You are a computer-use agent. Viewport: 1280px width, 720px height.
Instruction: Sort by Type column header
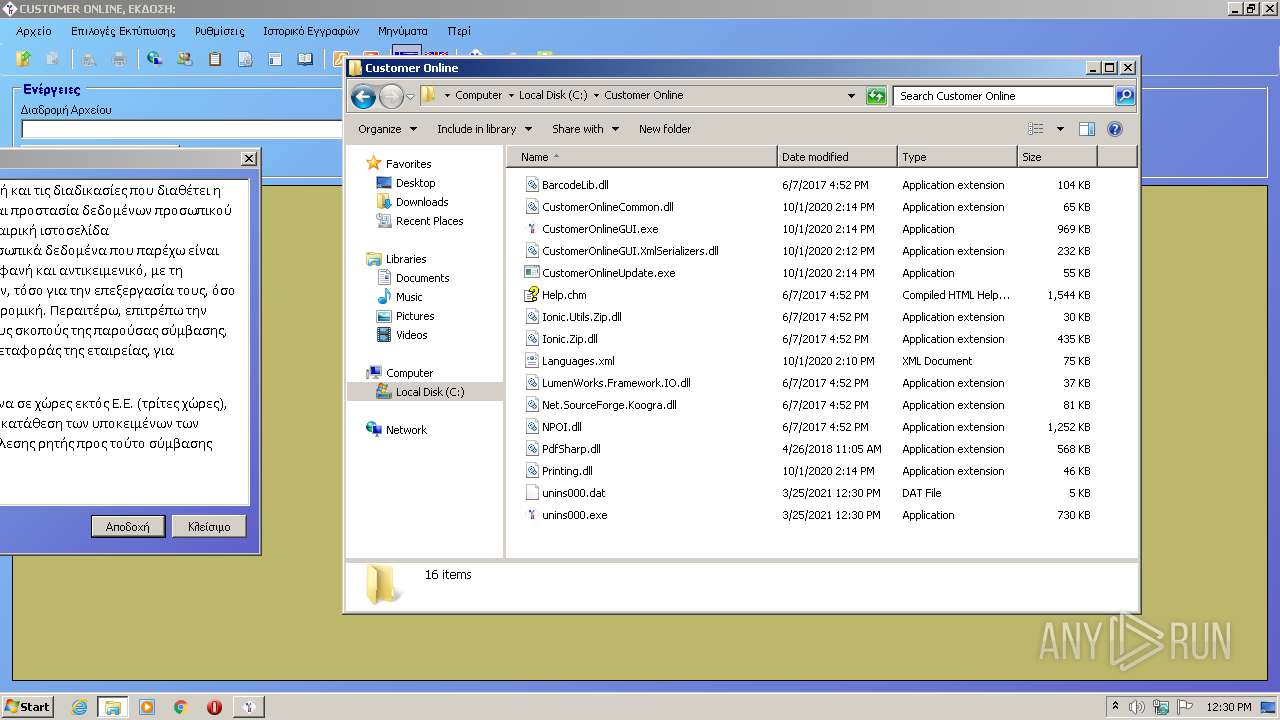click(x=957, y=157)
